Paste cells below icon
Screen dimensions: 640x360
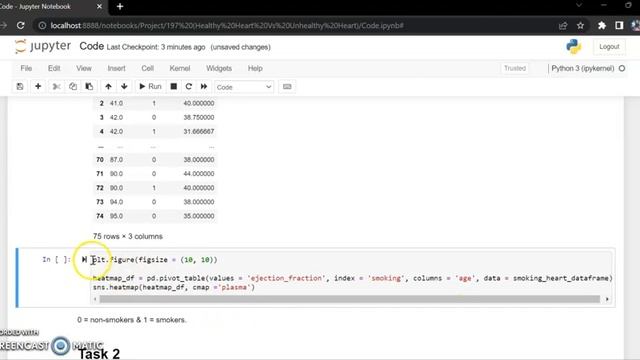tap(89, 87)
